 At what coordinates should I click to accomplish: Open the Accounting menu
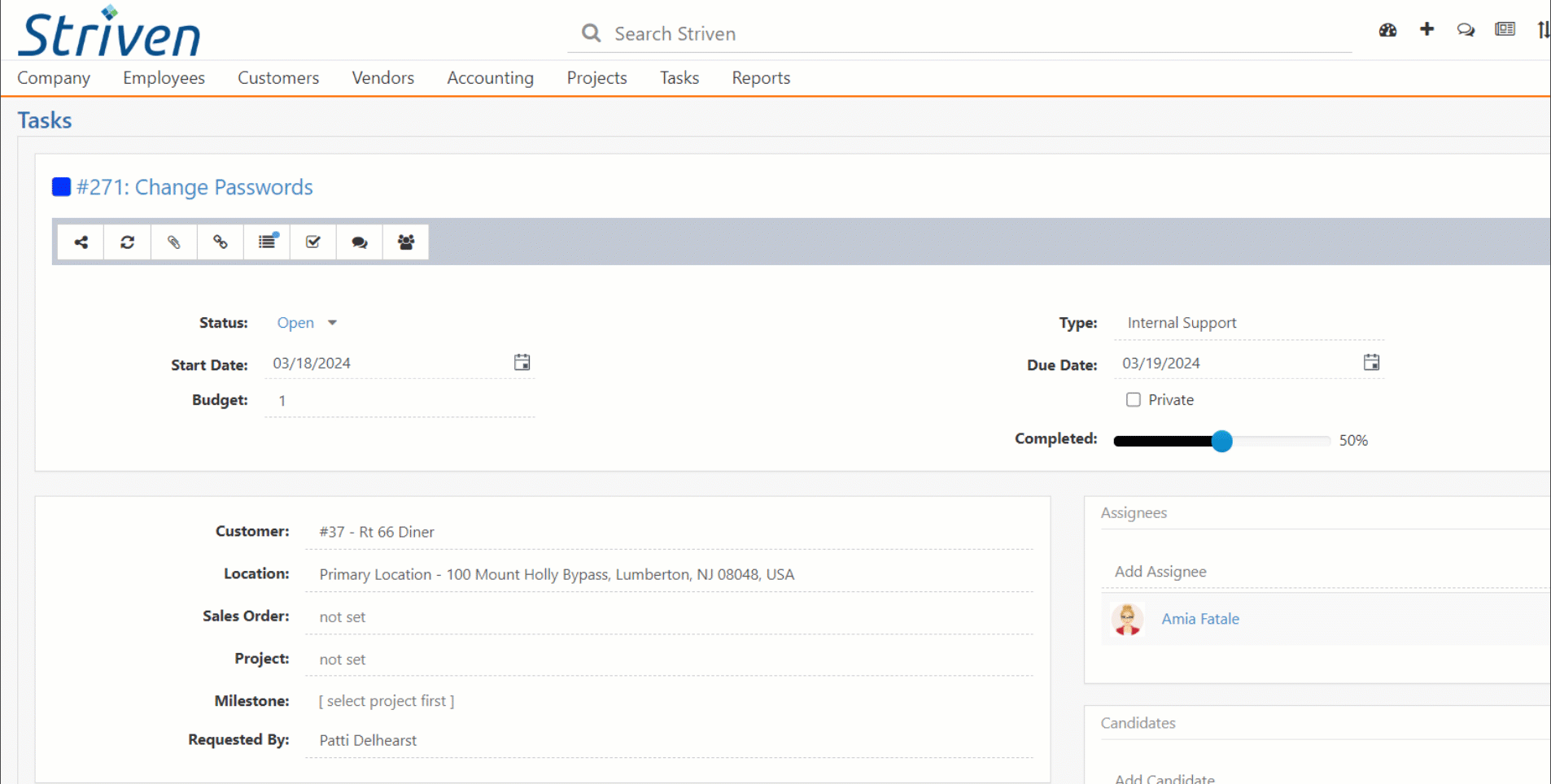[491, 78]
